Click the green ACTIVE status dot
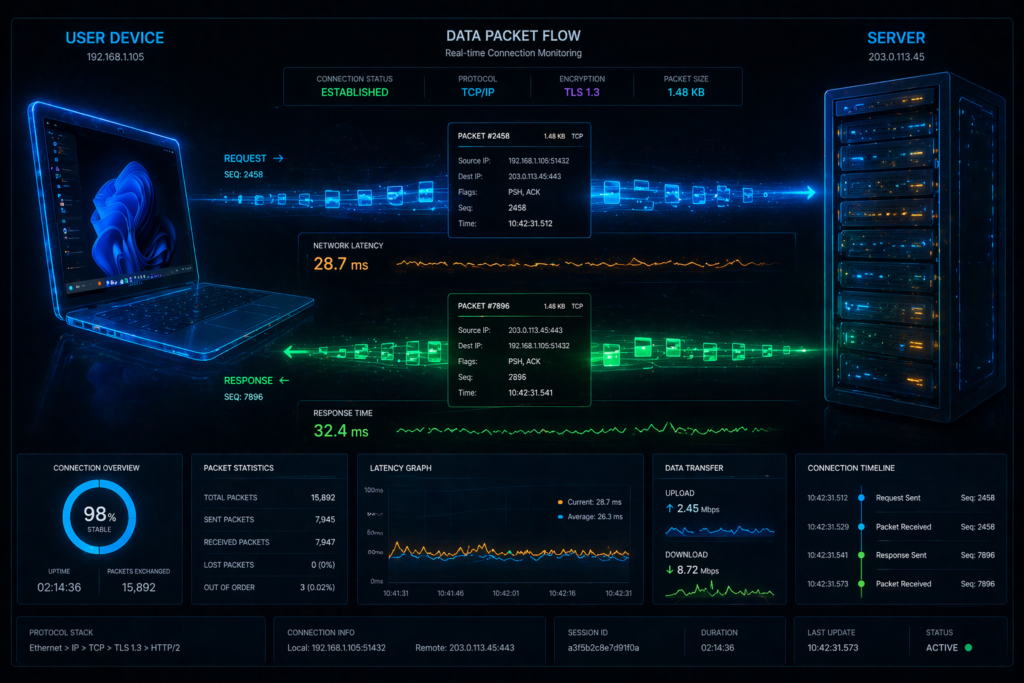1024x683 pixels. coord(968,648)
